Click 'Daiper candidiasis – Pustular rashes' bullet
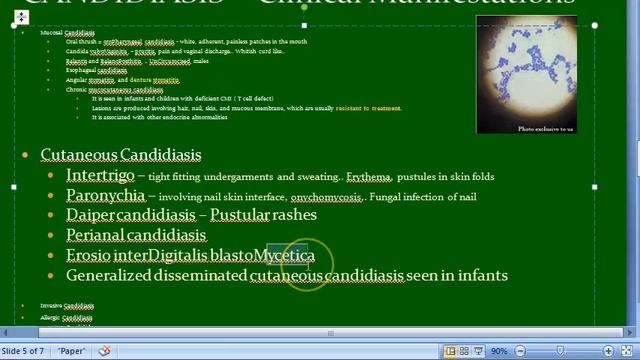The height and width of the screenshot is (360, 640). tap(191, 215)
